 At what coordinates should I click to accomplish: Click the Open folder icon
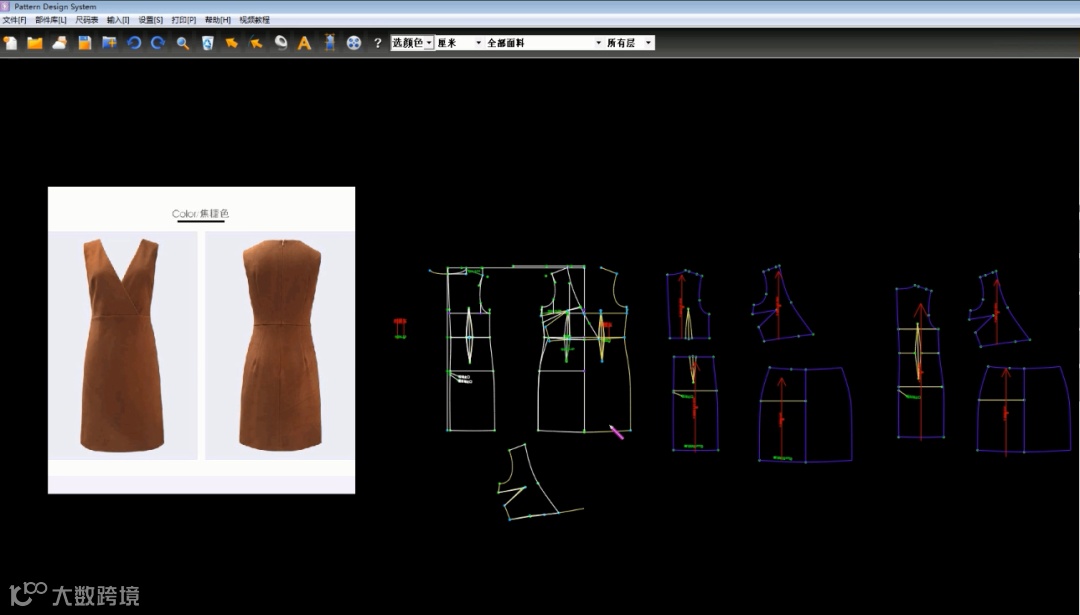pos(35,43)
